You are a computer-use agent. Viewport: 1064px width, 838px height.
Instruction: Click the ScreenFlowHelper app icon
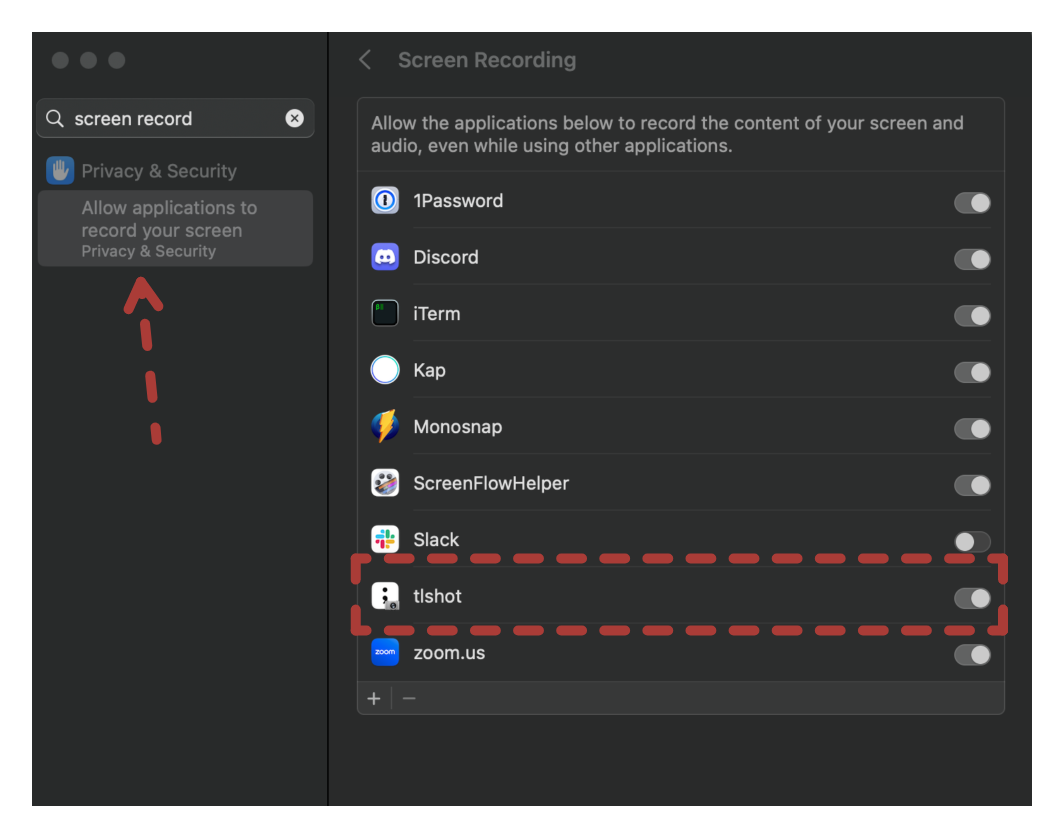(385, 483)
